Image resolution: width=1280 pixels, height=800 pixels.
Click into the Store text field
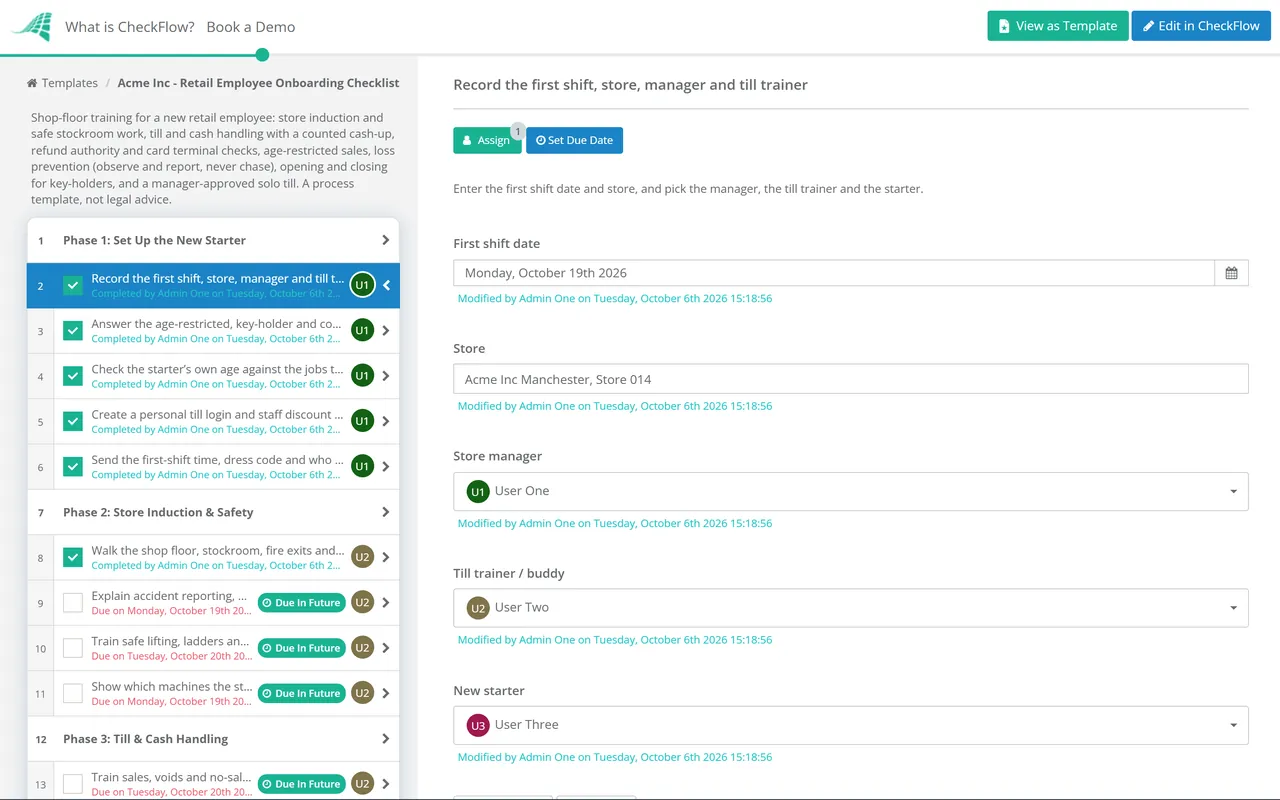pyautogui.click(x=851, y=379)
